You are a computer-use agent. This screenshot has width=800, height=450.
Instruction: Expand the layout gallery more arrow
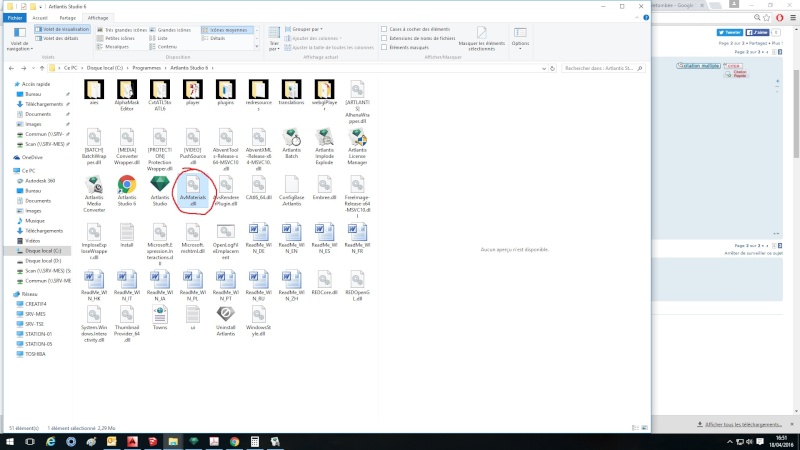257,46
